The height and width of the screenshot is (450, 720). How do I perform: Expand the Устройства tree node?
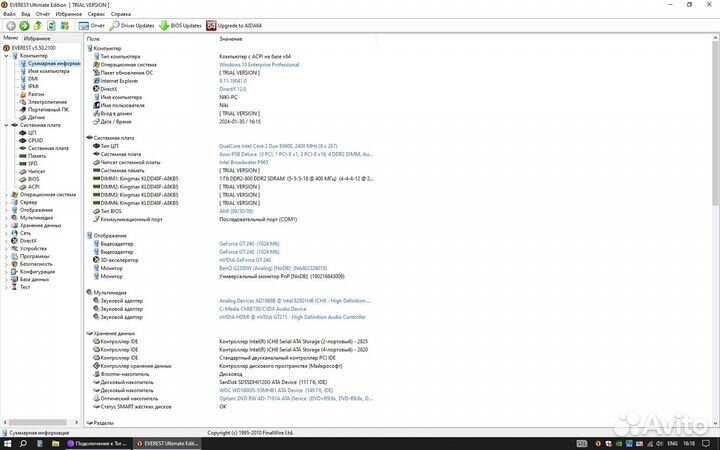click(6, 248)
